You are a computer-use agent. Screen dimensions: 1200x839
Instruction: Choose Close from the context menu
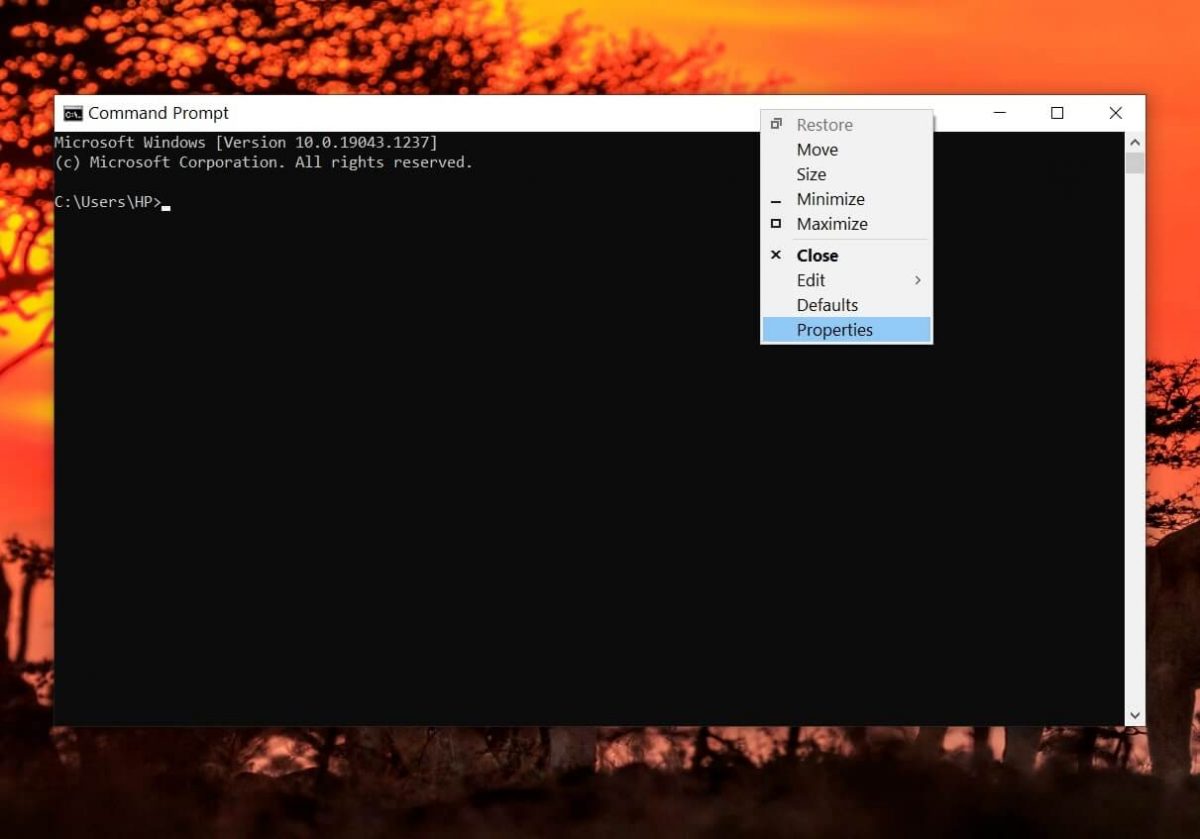pyautogui.click(x=817, y=255)
